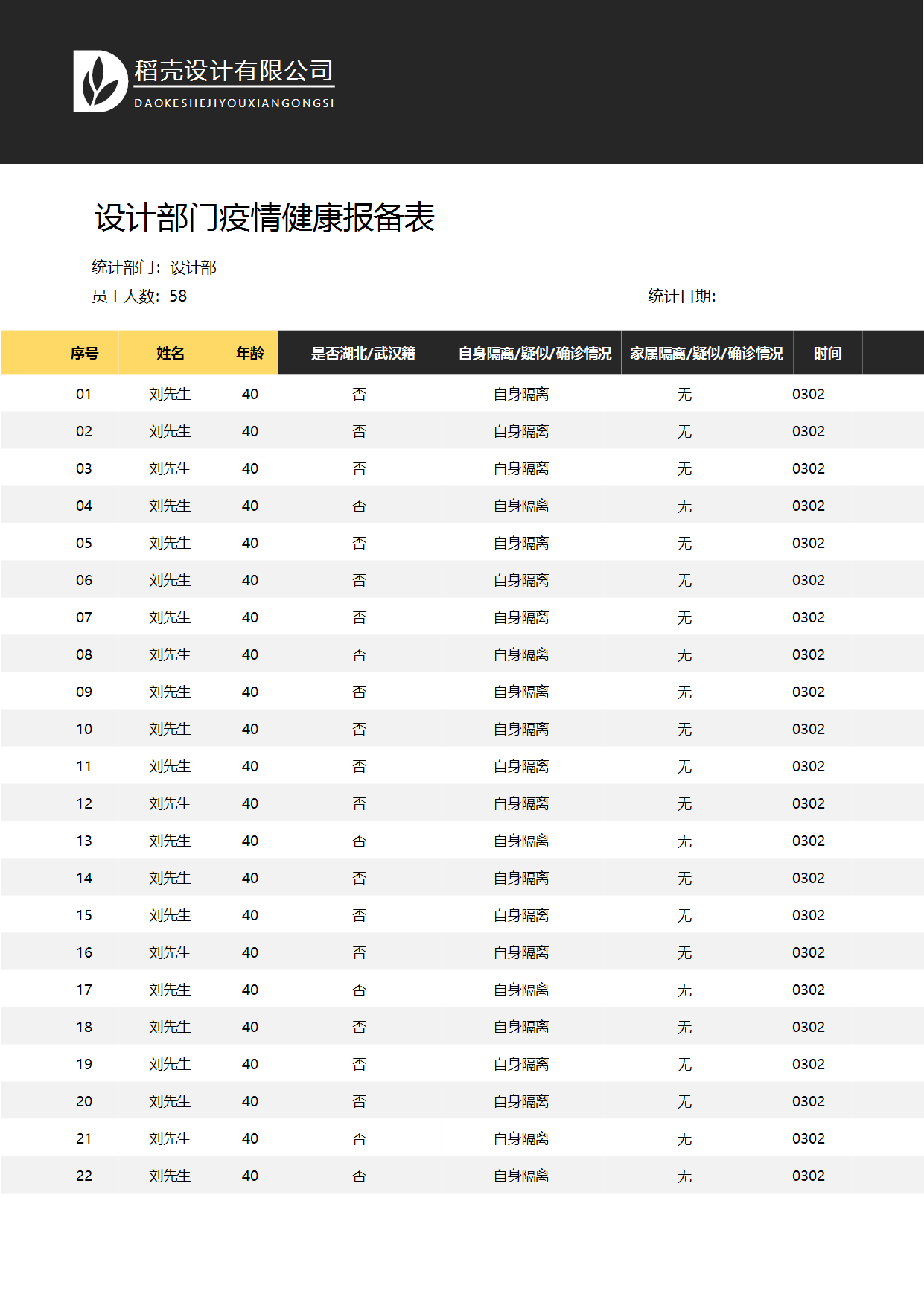Screen dimensions: 924x1306
Task: Click the 自身隔离/疑似/确诊情况 column header
Action: [534, 354]
